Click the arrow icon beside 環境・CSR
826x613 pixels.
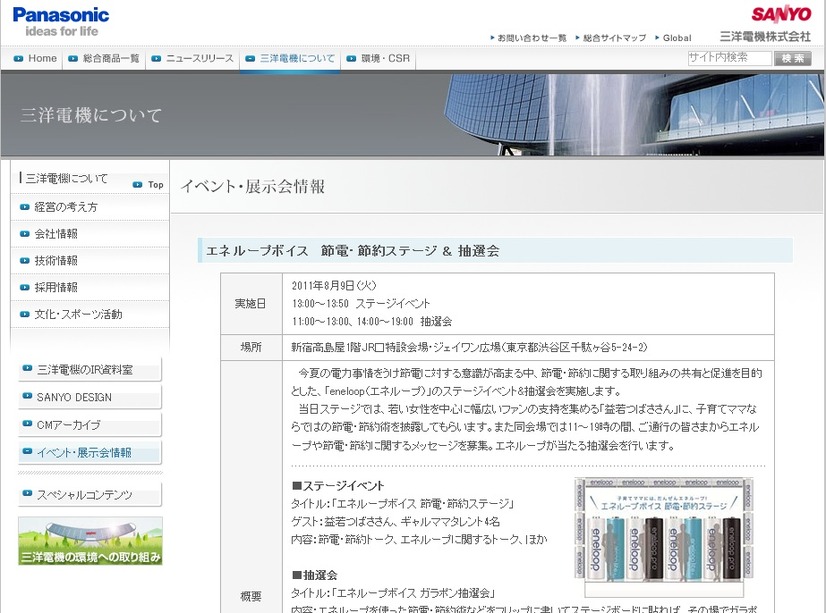coord(351,58)
